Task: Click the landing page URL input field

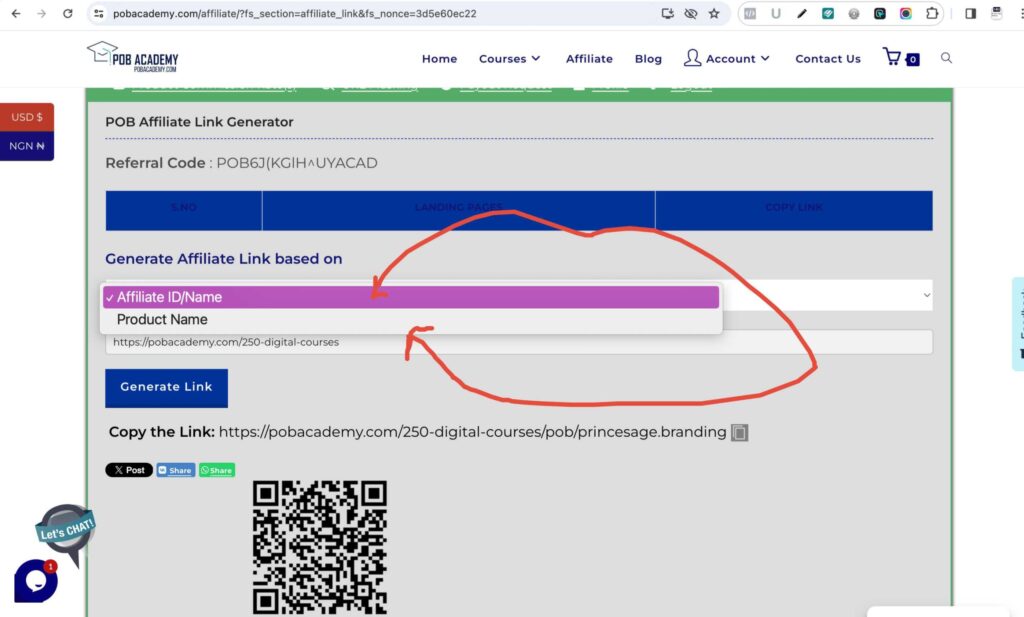Action: pyautogui.click(x=519, y=342)
